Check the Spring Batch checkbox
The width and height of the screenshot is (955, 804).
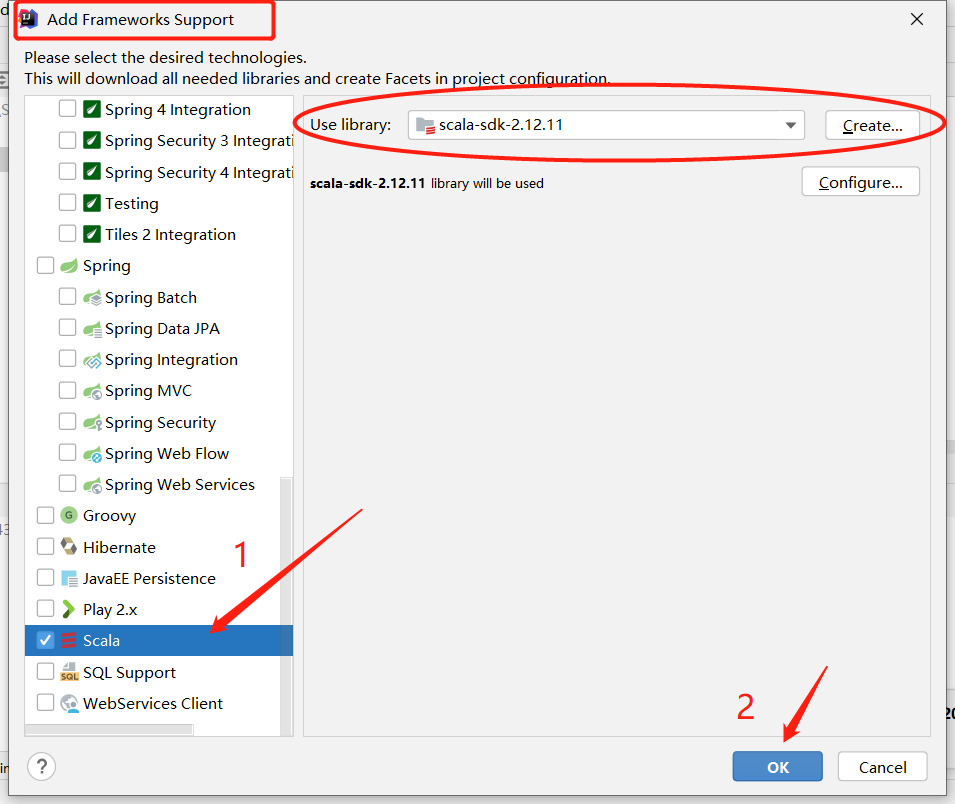pos(67,297)
